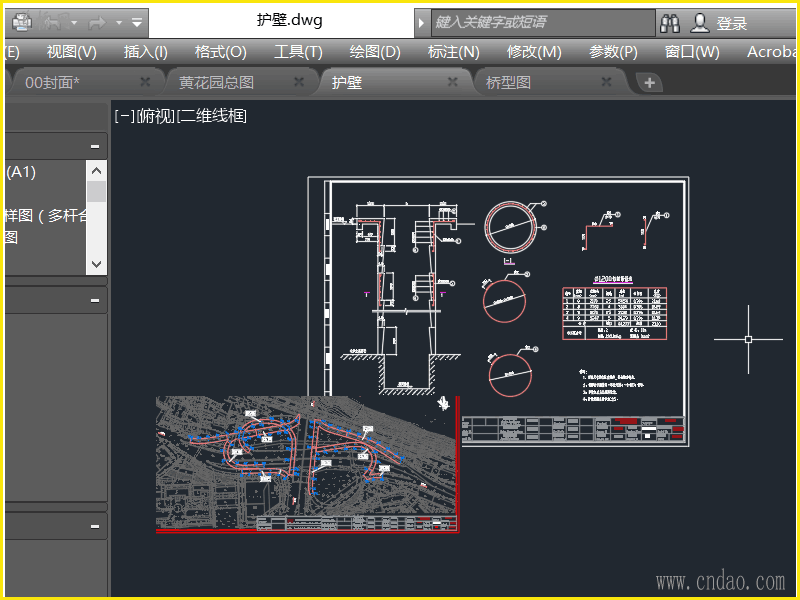The width and height of the screenshot is (800, 600).
Task: Open the undo history dropdown arrow
Action: click(74, 22)
